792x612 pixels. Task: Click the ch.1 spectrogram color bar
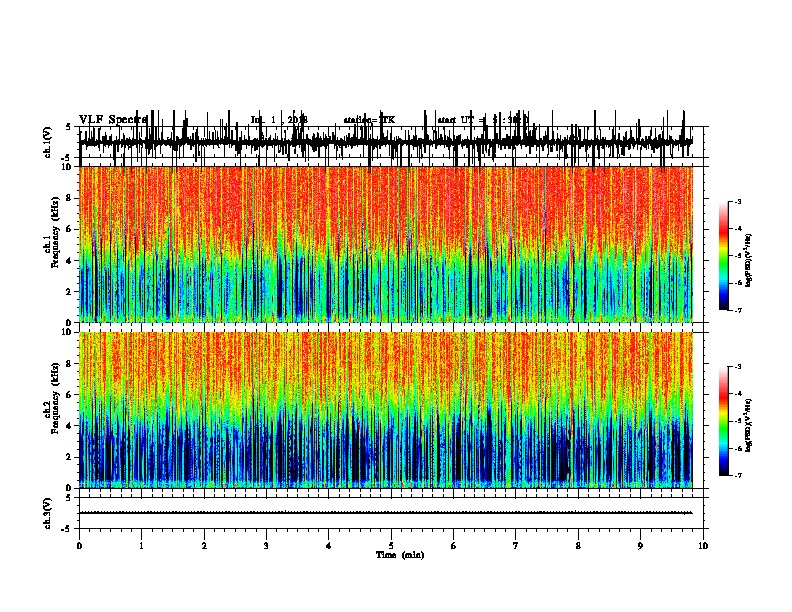[x=724, y=256]
